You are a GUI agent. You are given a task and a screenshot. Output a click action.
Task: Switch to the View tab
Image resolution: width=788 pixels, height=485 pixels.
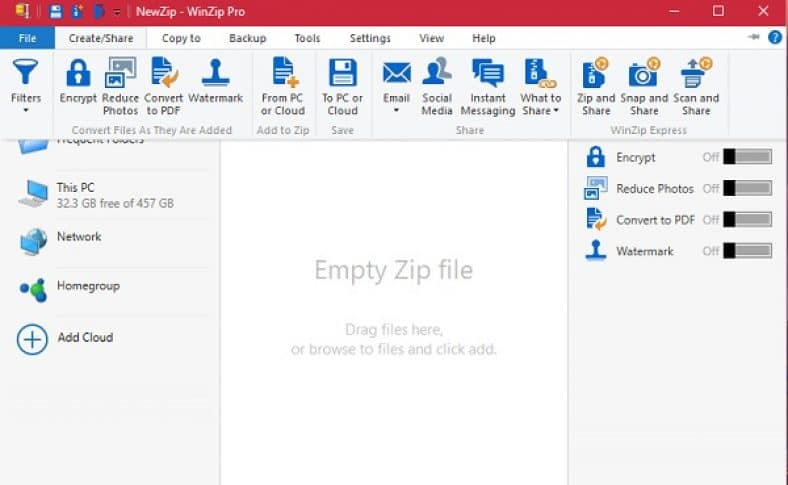point(431,38)
